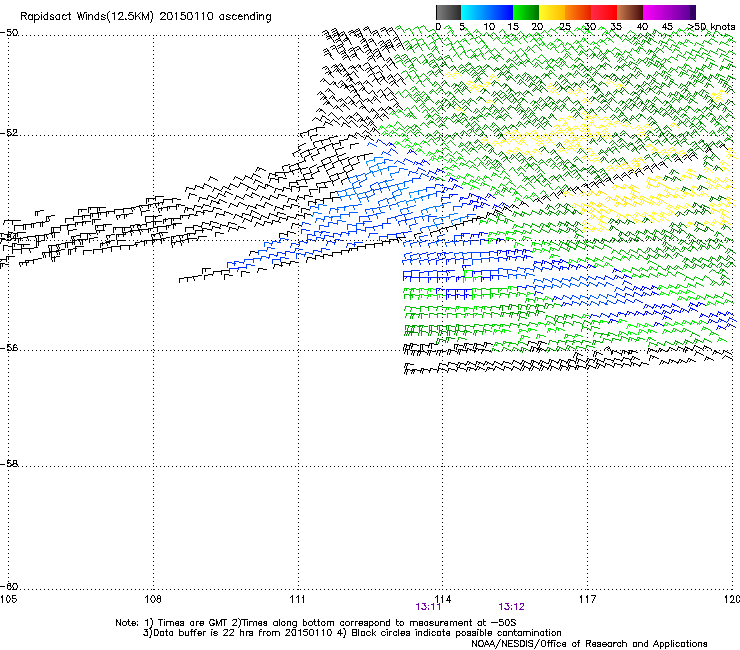Viewport: 740px width, 650px height.
Task: Pick the red 30-35 knots legend swatch
Action: [604, 12]
